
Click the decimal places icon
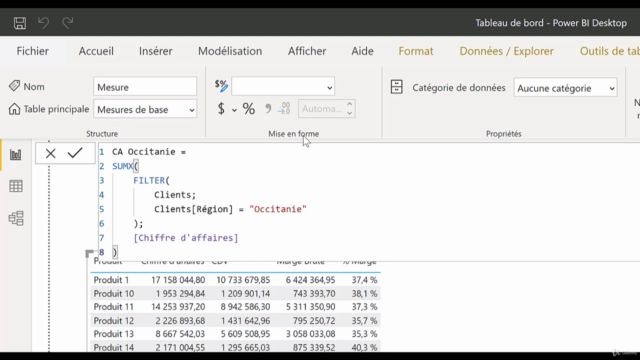pyautogui.click(x=284, y=109)
